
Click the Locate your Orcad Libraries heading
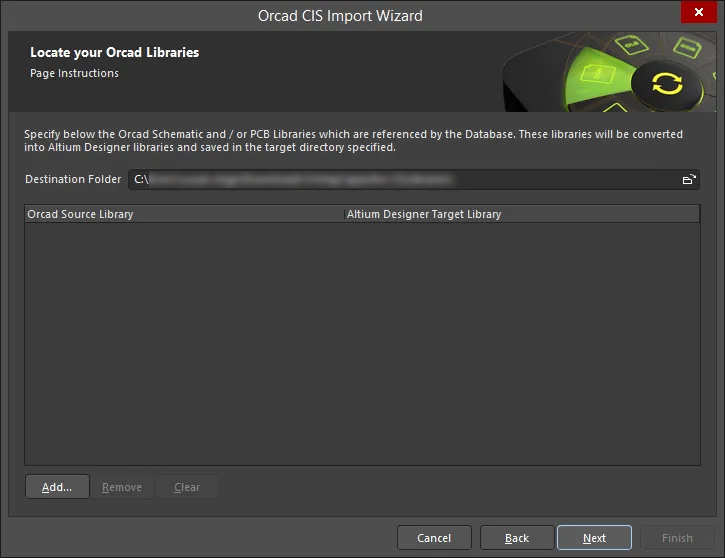115,52
